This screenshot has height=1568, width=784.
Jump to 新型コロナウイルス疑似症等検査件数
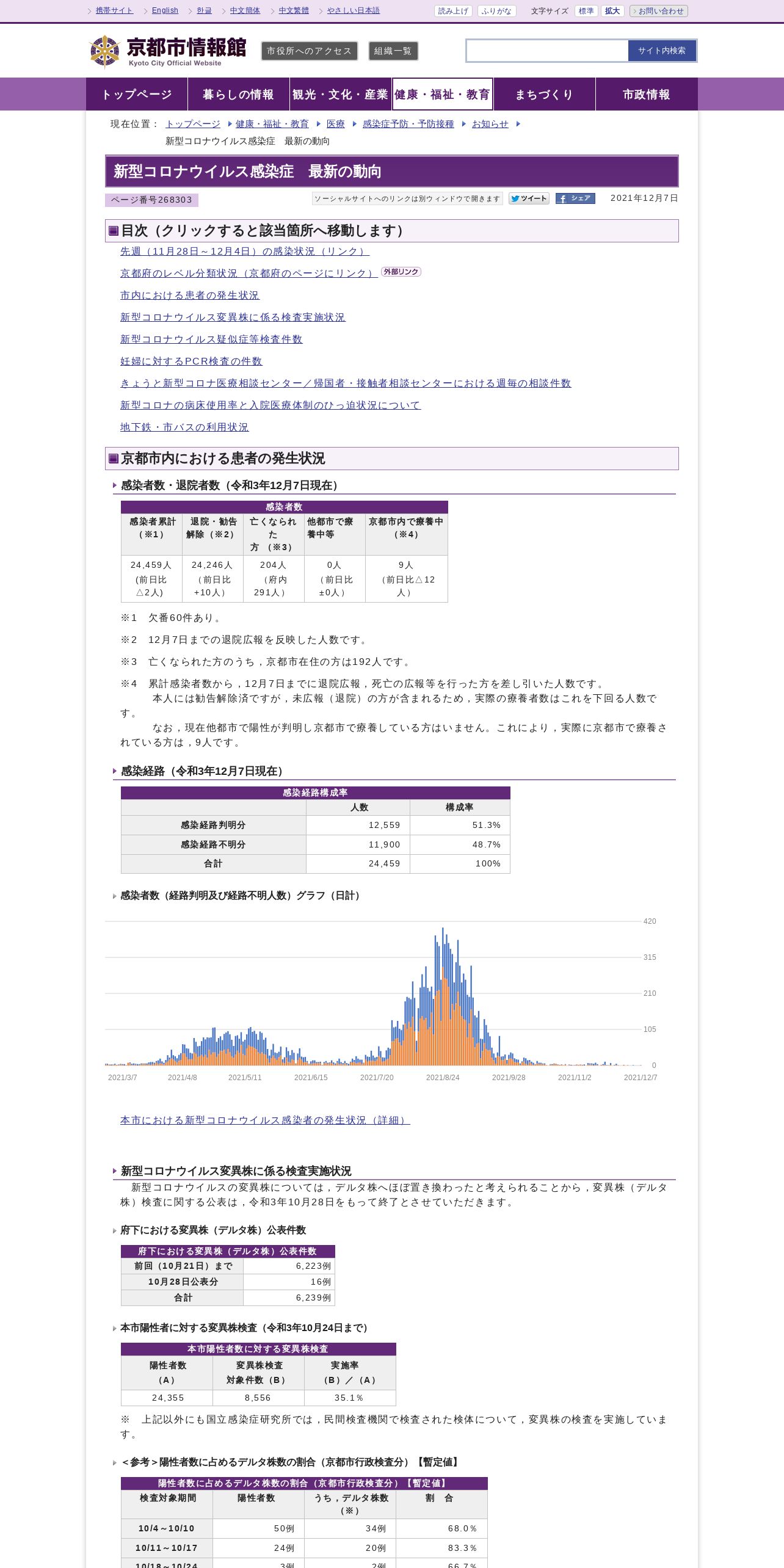(211, 339)
